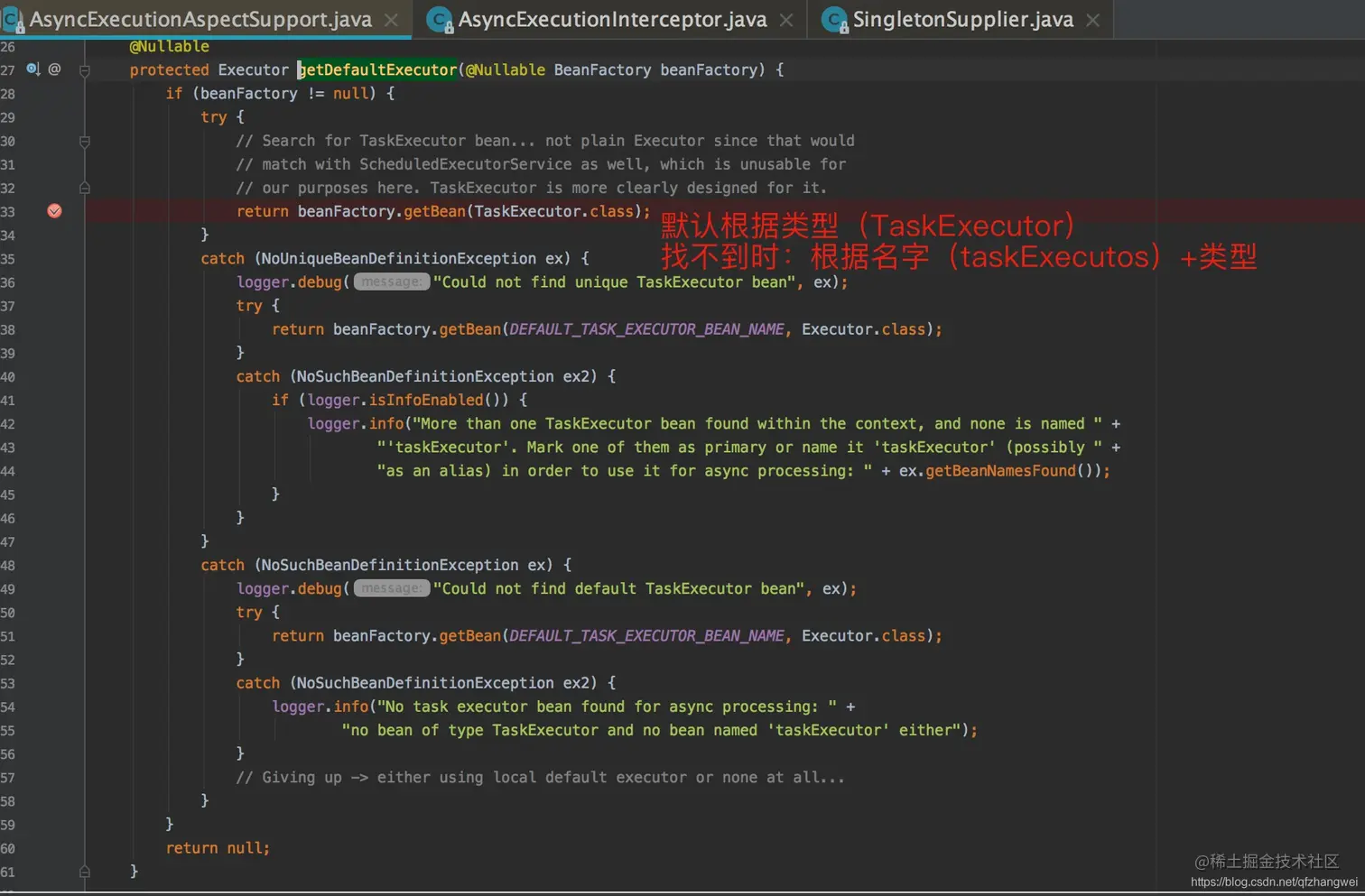Click the string "Could not find unique TaskExecutor bean"
Viewport: 1365px width, 896px height.
tap(614, 282)
